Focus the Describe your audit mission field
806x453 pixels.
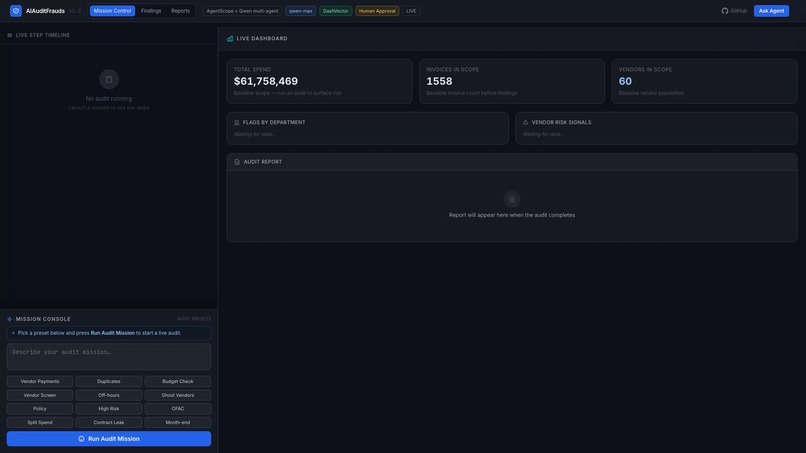(109, 356)
